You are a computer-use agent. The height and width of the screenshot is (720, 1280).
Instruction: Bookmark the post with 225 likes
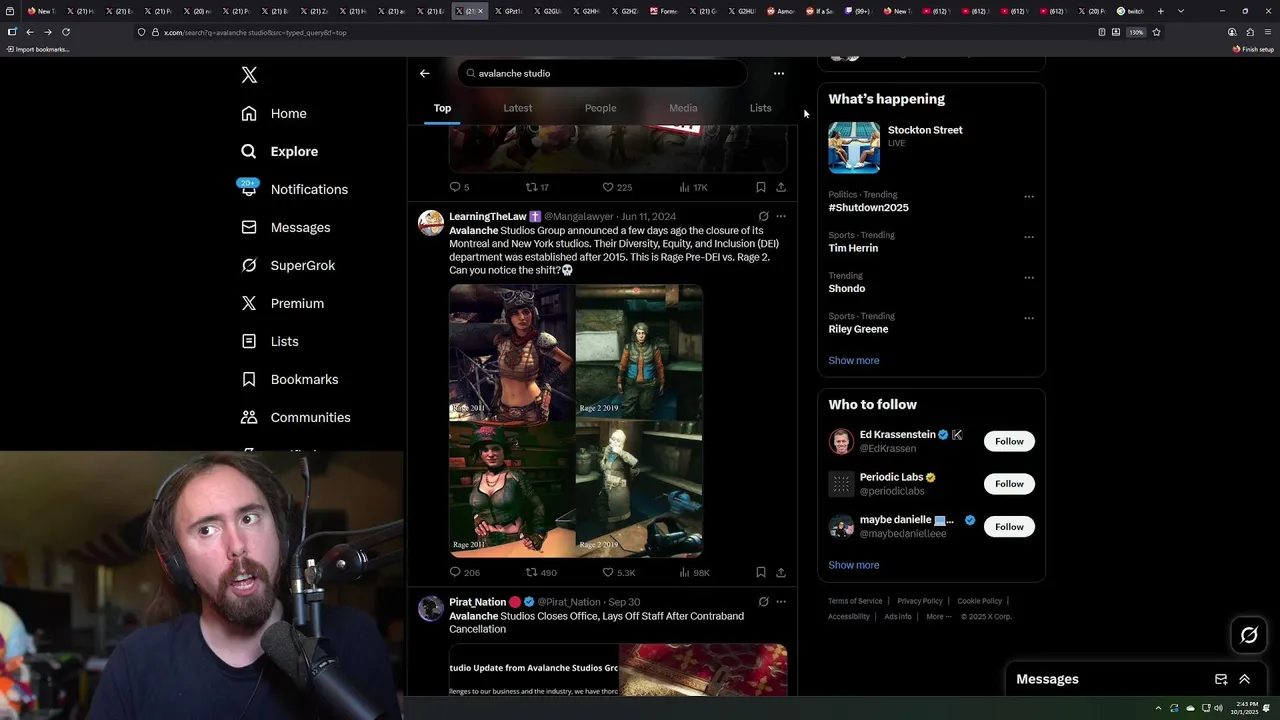click(x=761, y=187)
